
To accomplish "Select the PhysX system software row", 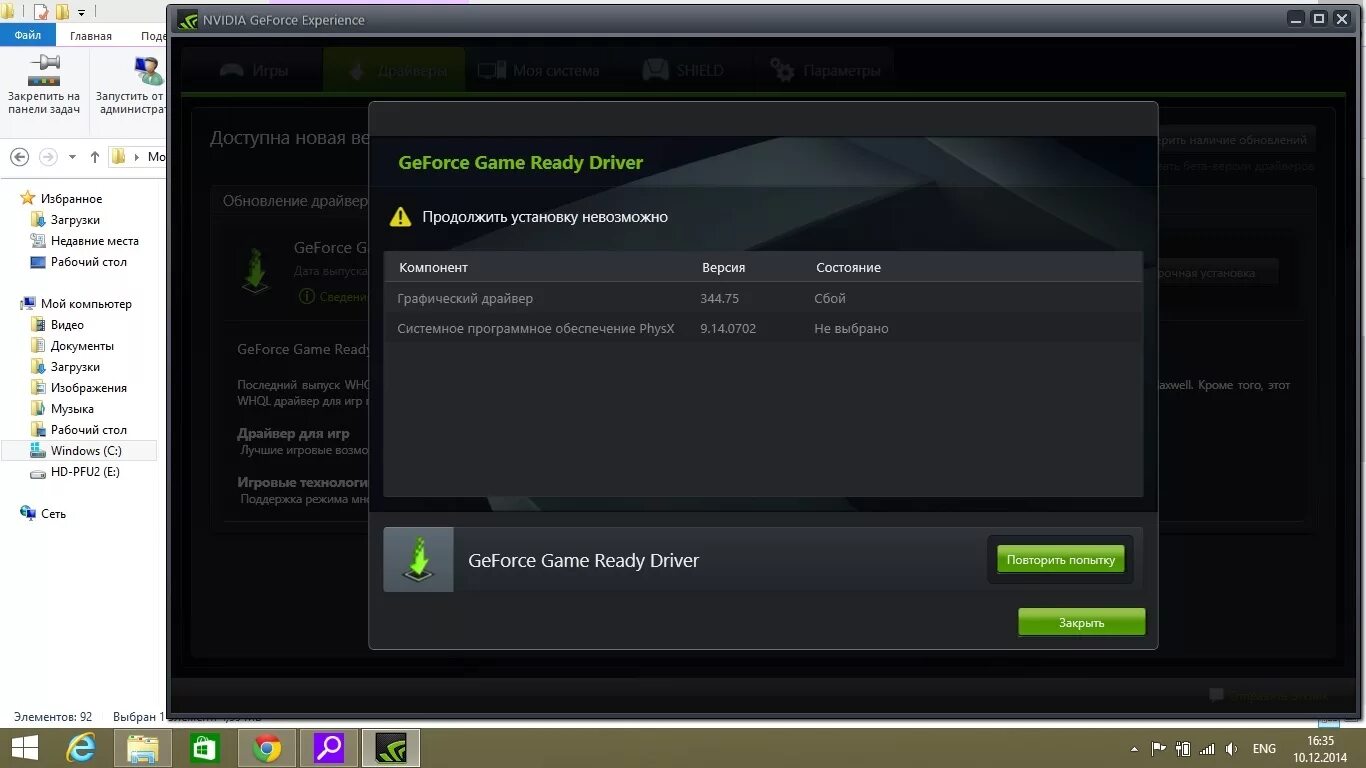I will [x=763, y=328].
